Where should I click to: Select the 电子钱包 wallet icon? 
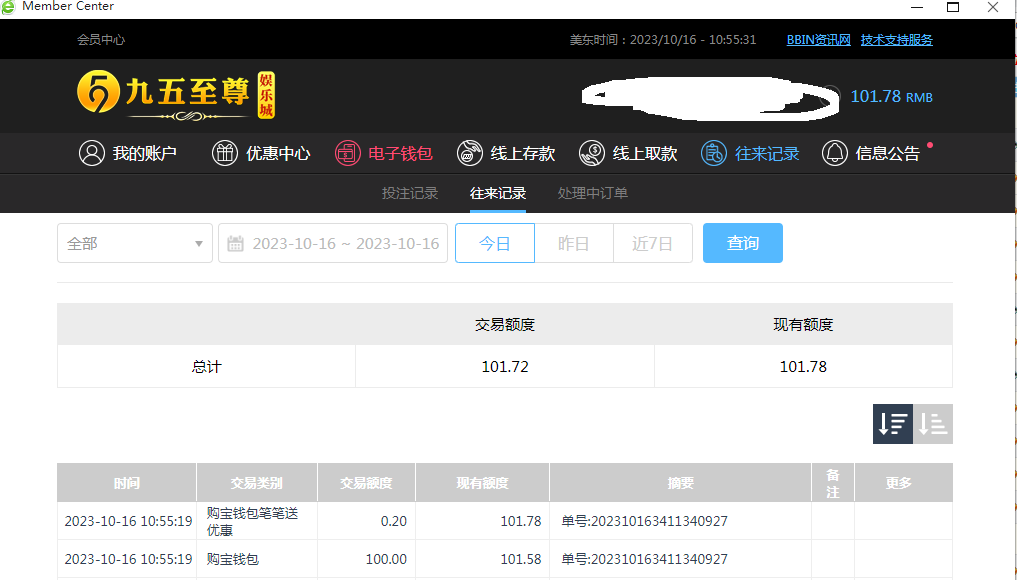click(348, 154)
